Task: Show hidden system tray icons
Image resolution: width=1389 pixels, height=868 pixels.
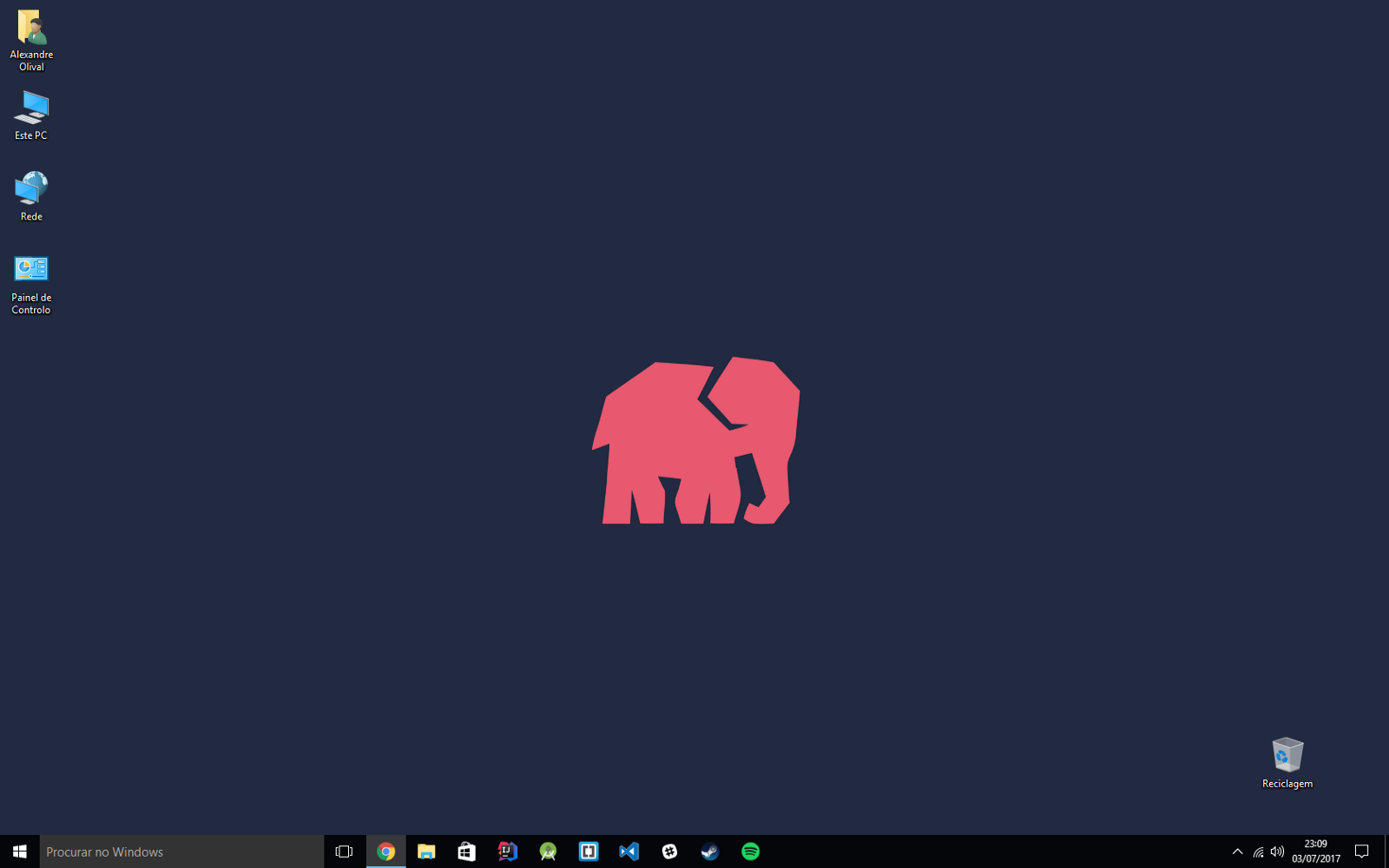Action: (1238, 852)
